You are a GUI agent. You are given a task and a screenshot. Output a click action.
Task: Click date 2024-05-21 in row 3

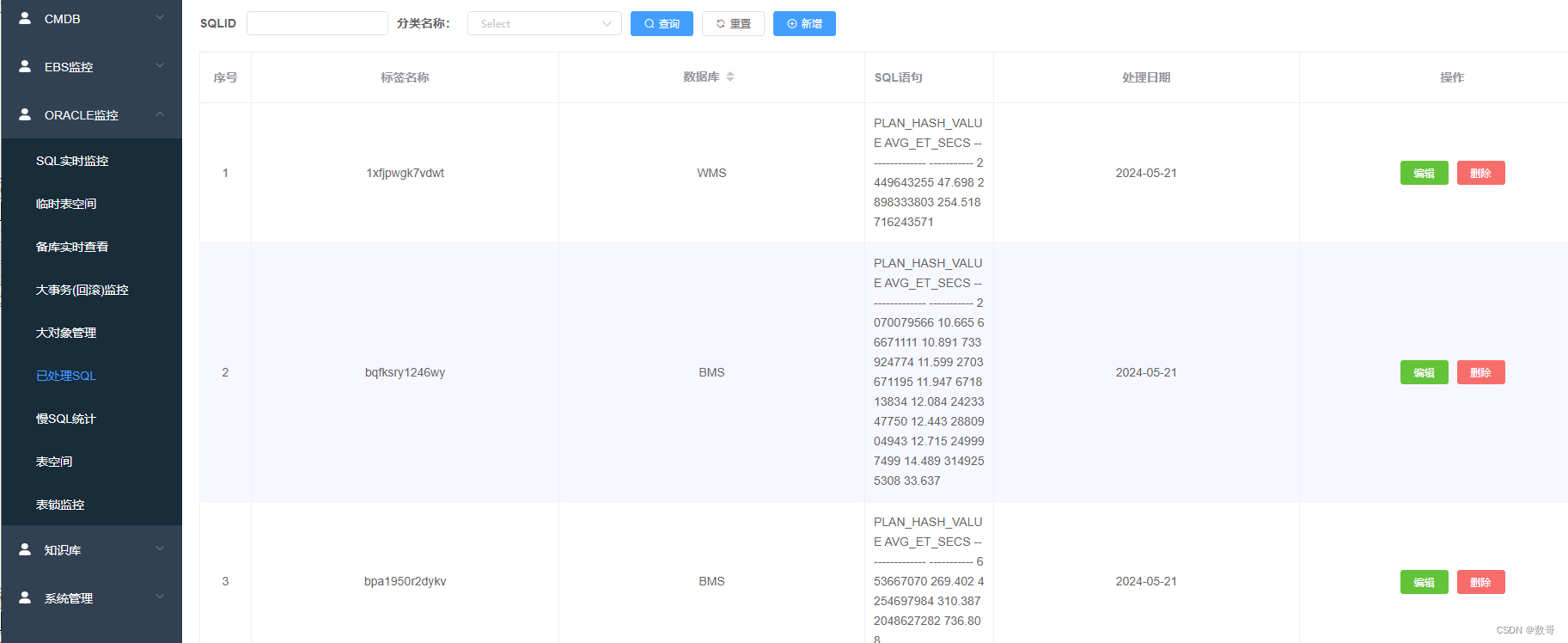[x=1146, y=581]
